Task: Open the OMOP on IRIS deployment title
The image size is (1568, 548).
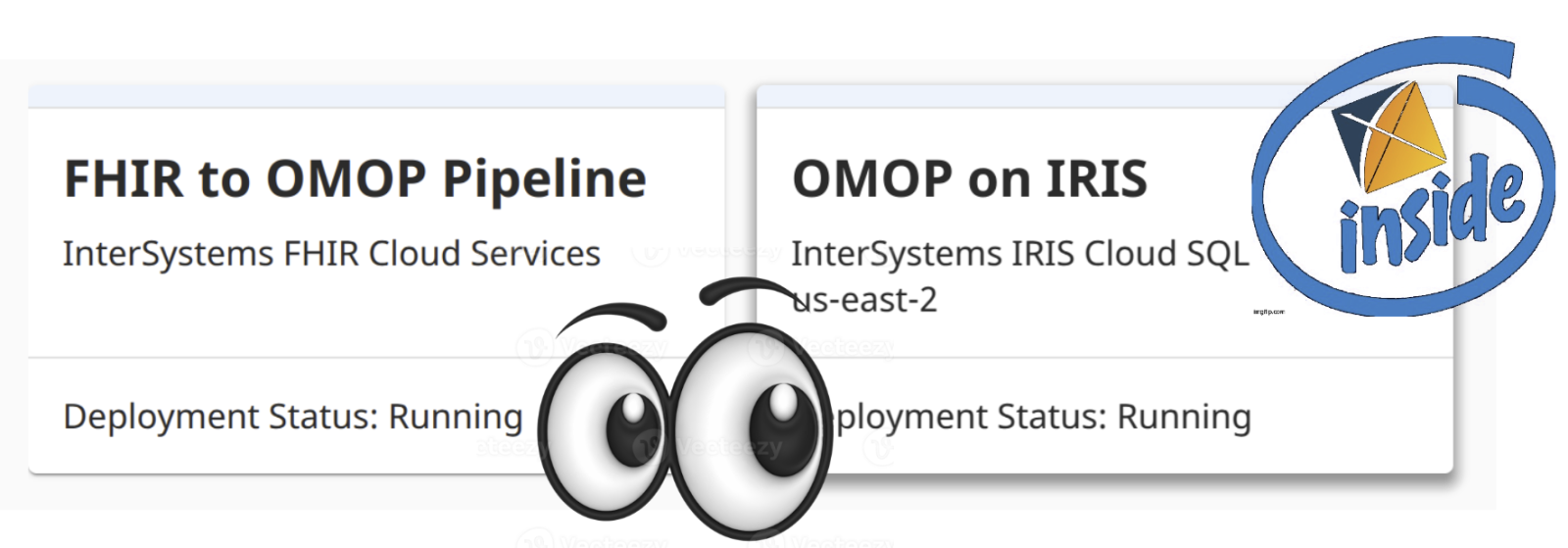Action: pos(969,179)
